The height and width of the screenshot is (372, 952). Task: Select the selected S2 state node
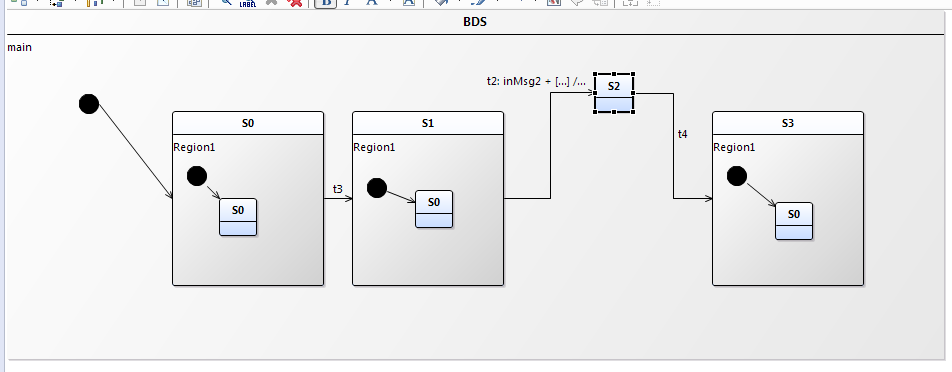coord(614,93)
